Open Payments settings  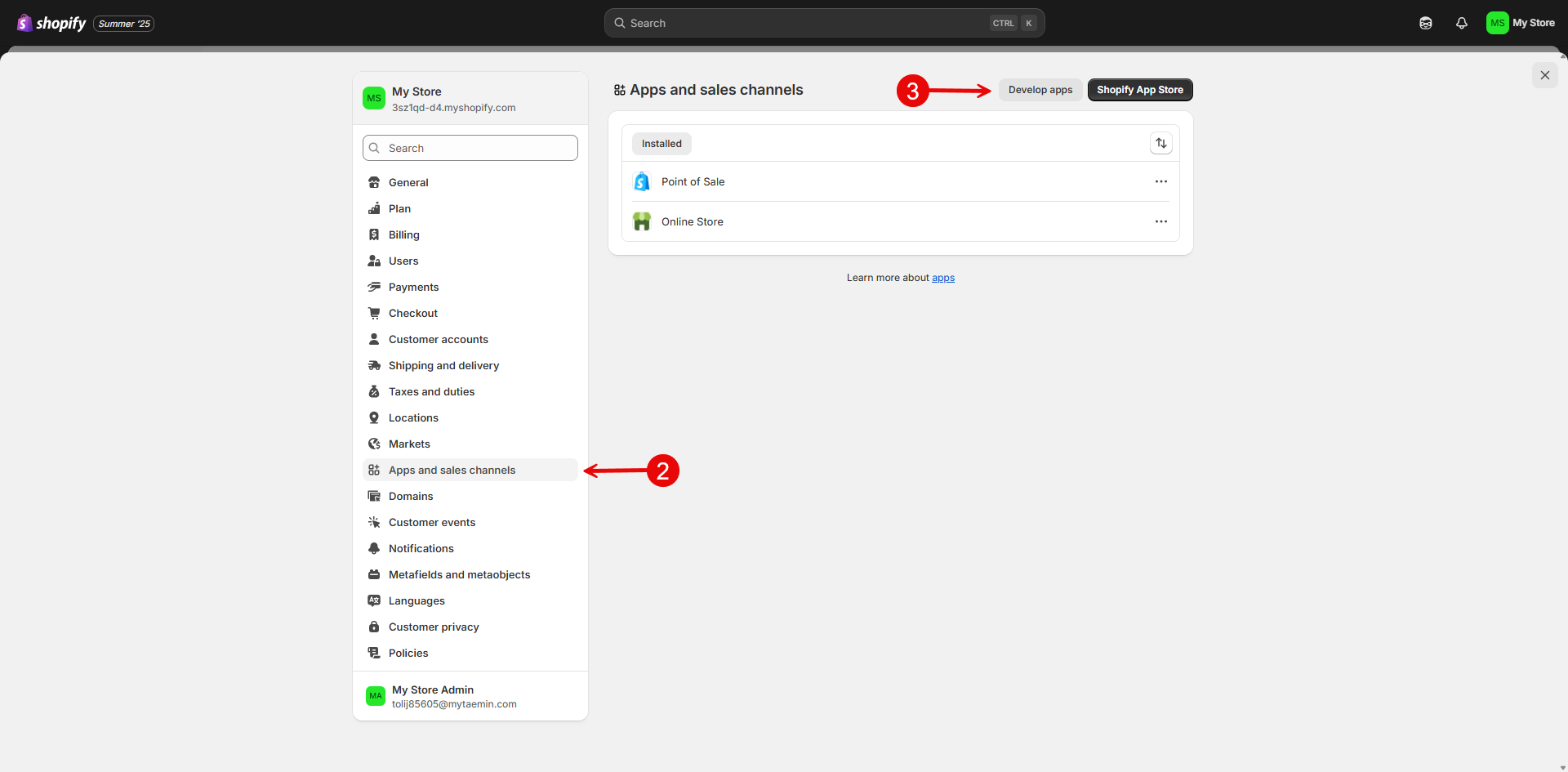point(470,287)
